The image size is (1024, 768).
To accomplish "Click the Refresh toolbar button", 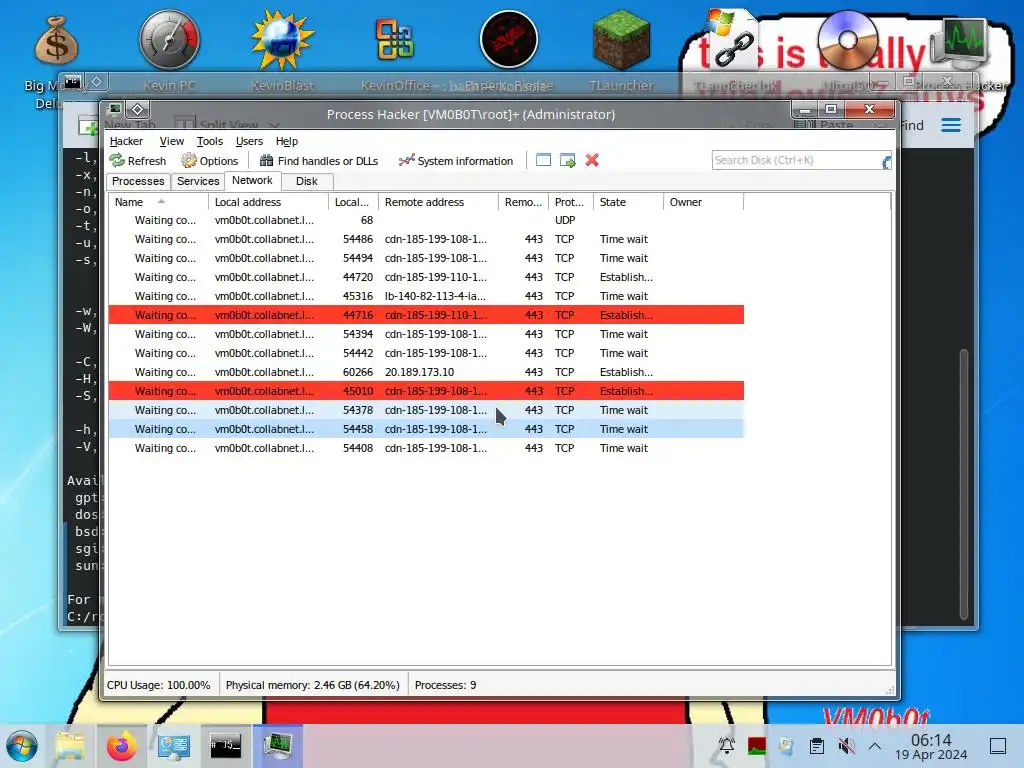I will (138, 161).
